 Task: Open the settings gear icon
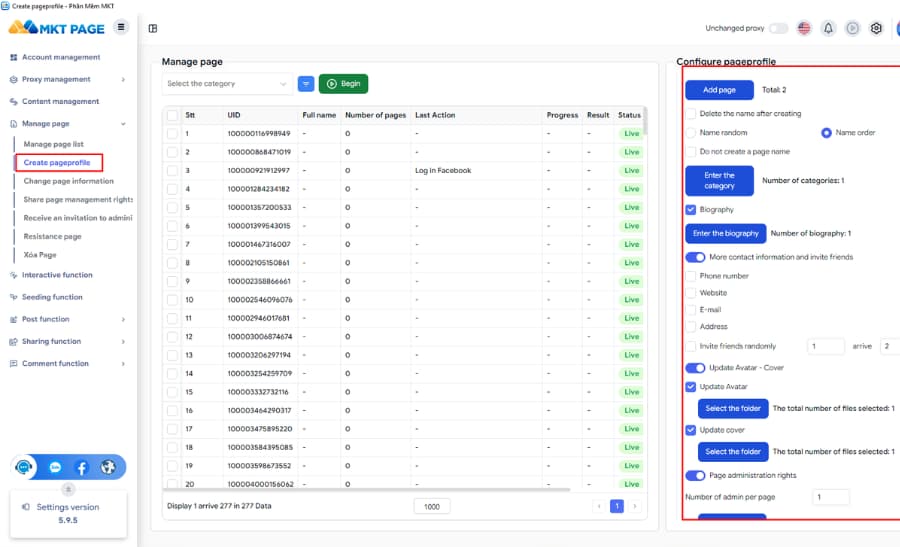coord(876,28)
